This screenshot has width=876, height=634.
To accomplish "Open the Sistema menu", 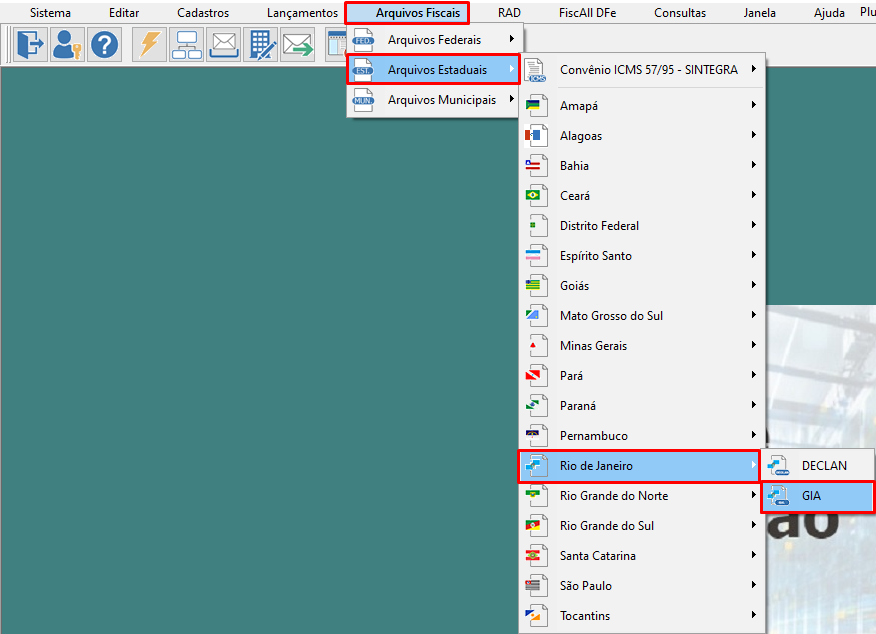I will click(50, 13).
